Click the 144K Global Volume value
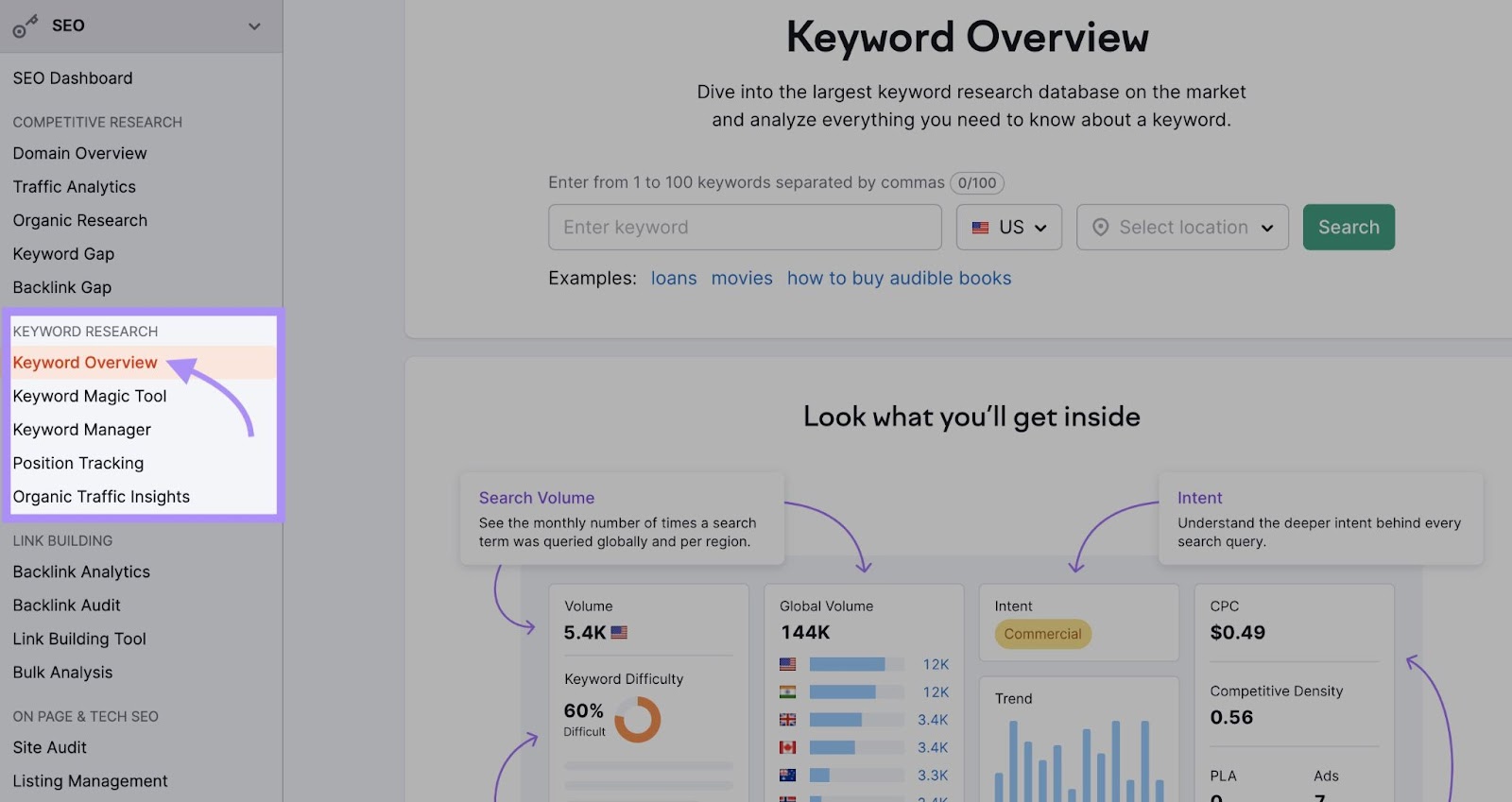The image size is (1512, 802). click(805, 633)
